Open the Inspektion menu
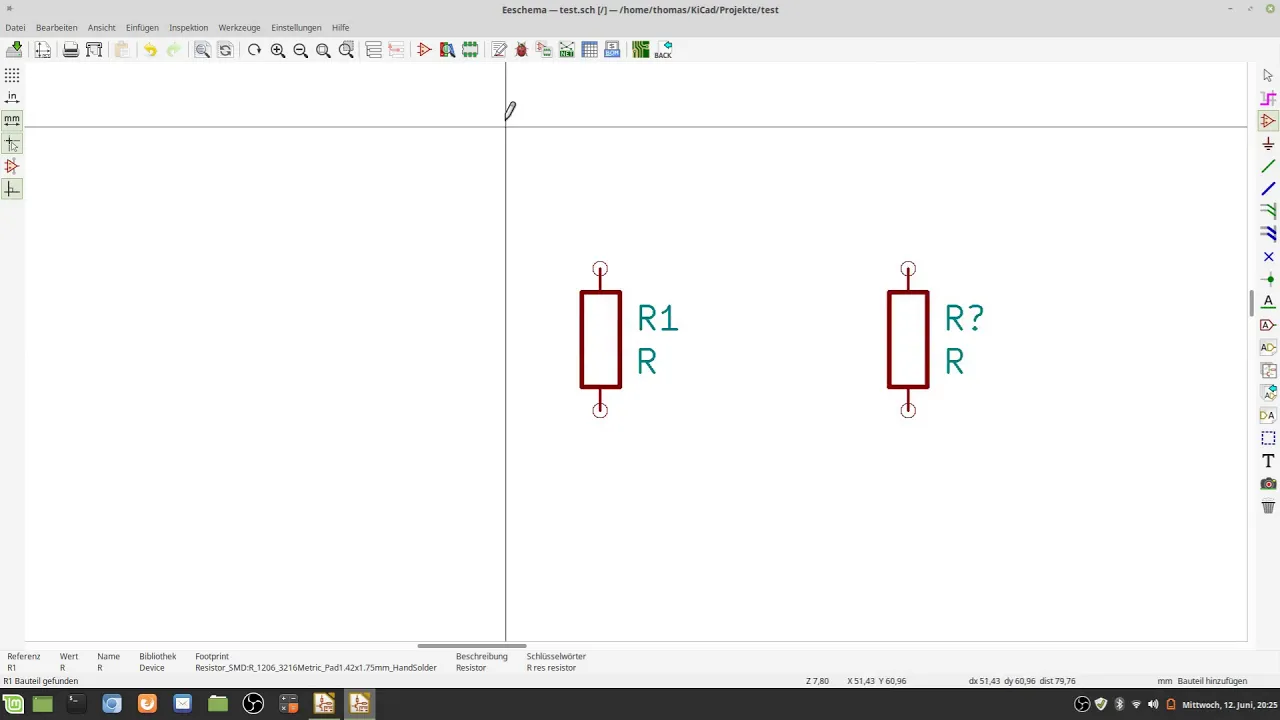This screenshot has height=720, width=1280. click(189, 28)
